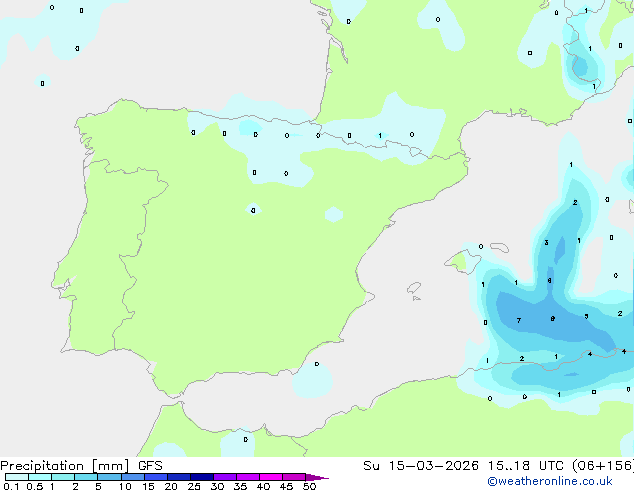634x490 pixels.
Task: Click the '7' precipitation value on the map
Action: 519,321
